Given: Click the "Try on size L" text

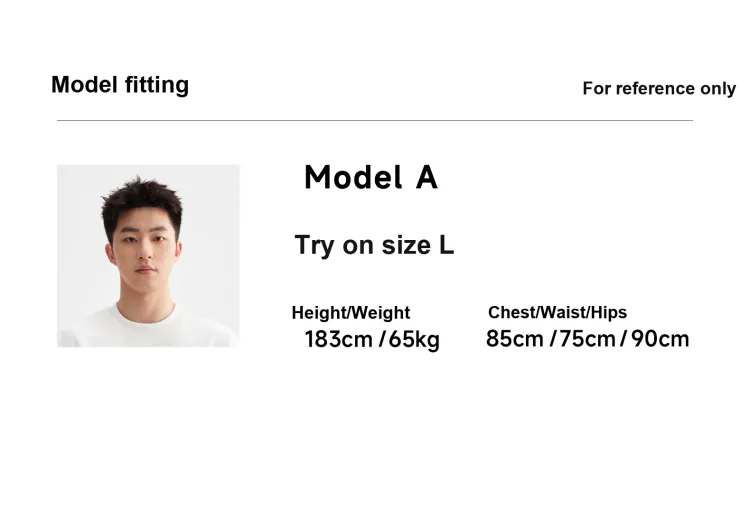Looking at the screenshot, I should coord(374,245).
